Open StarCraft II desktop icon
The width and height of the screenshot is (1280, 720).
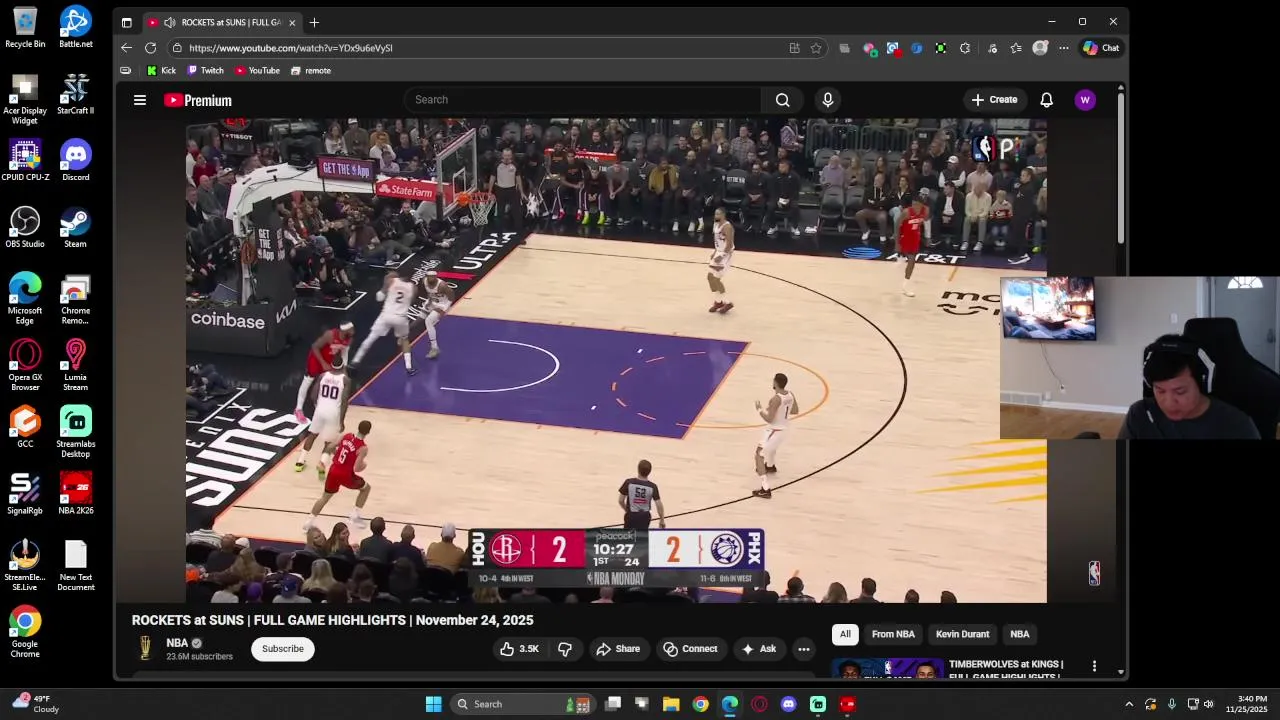click(x=75, y=94)
